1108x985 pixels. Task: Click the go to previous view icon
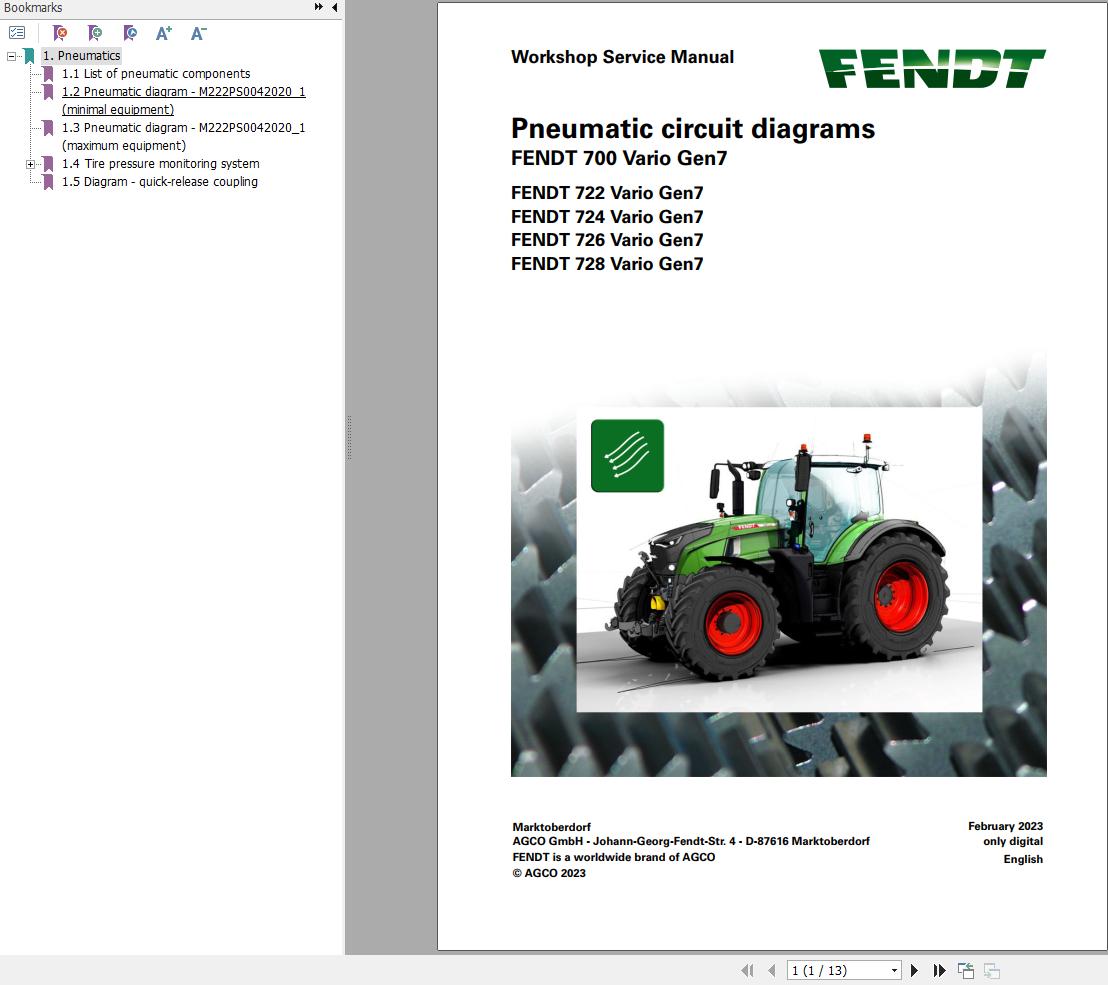(965, 970)
